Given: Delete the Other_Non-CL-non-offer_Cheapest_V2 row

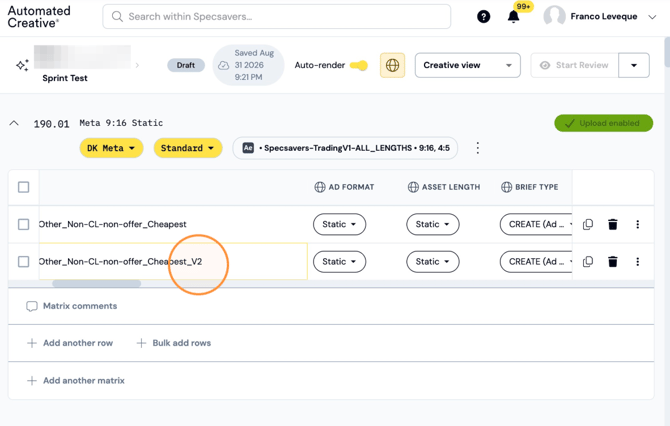Looking at the screenshot, I should click(613, 261).
